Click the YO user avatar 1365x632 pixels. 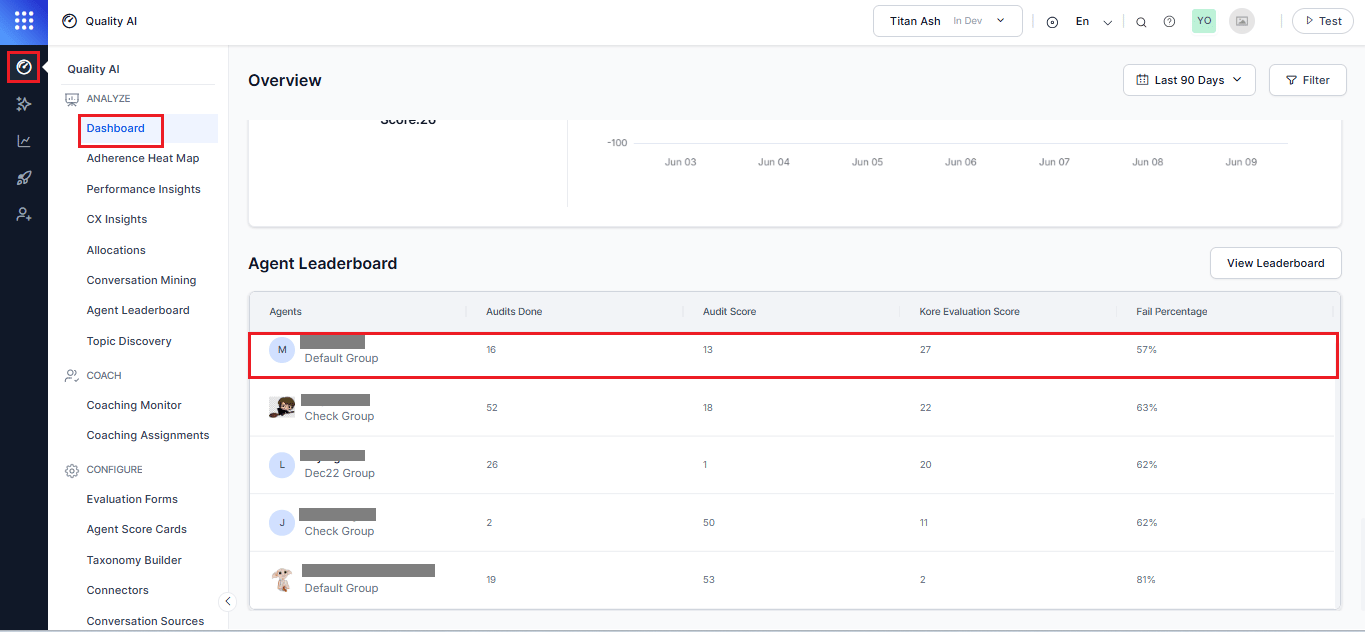[x=1204, y=21]
